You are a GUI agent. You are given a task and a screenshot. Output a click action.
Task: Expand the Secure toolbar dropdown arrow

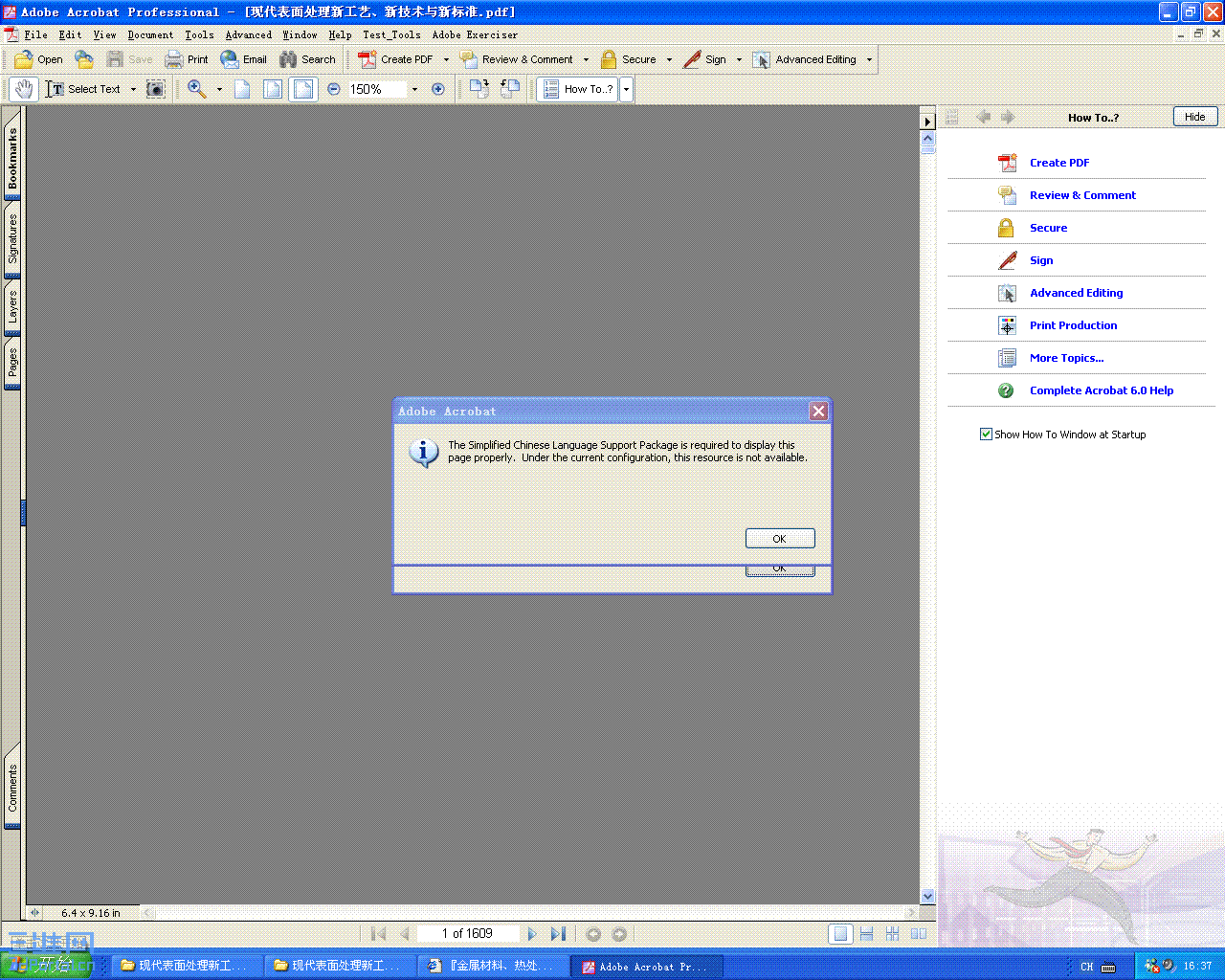(x=669, y=59)
